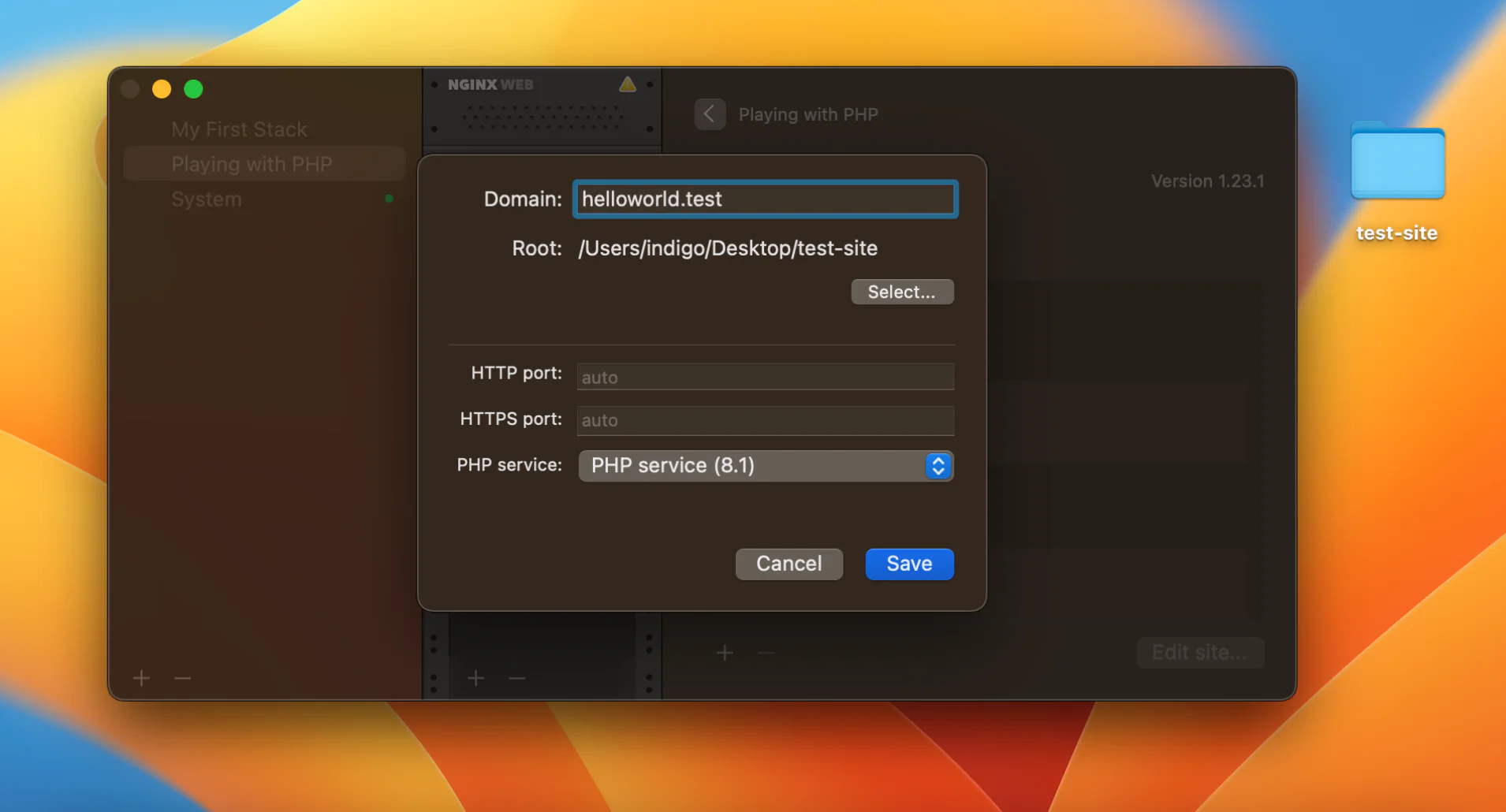
Task: Click the Edit site... button
Action: click(1199, 653)
